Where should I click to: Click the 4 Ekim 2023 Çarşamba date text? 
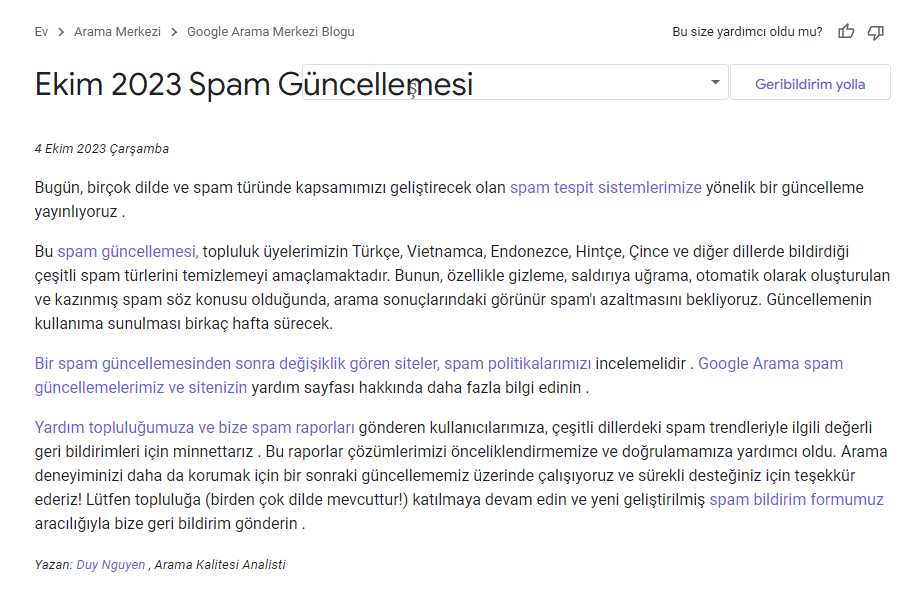102,149
